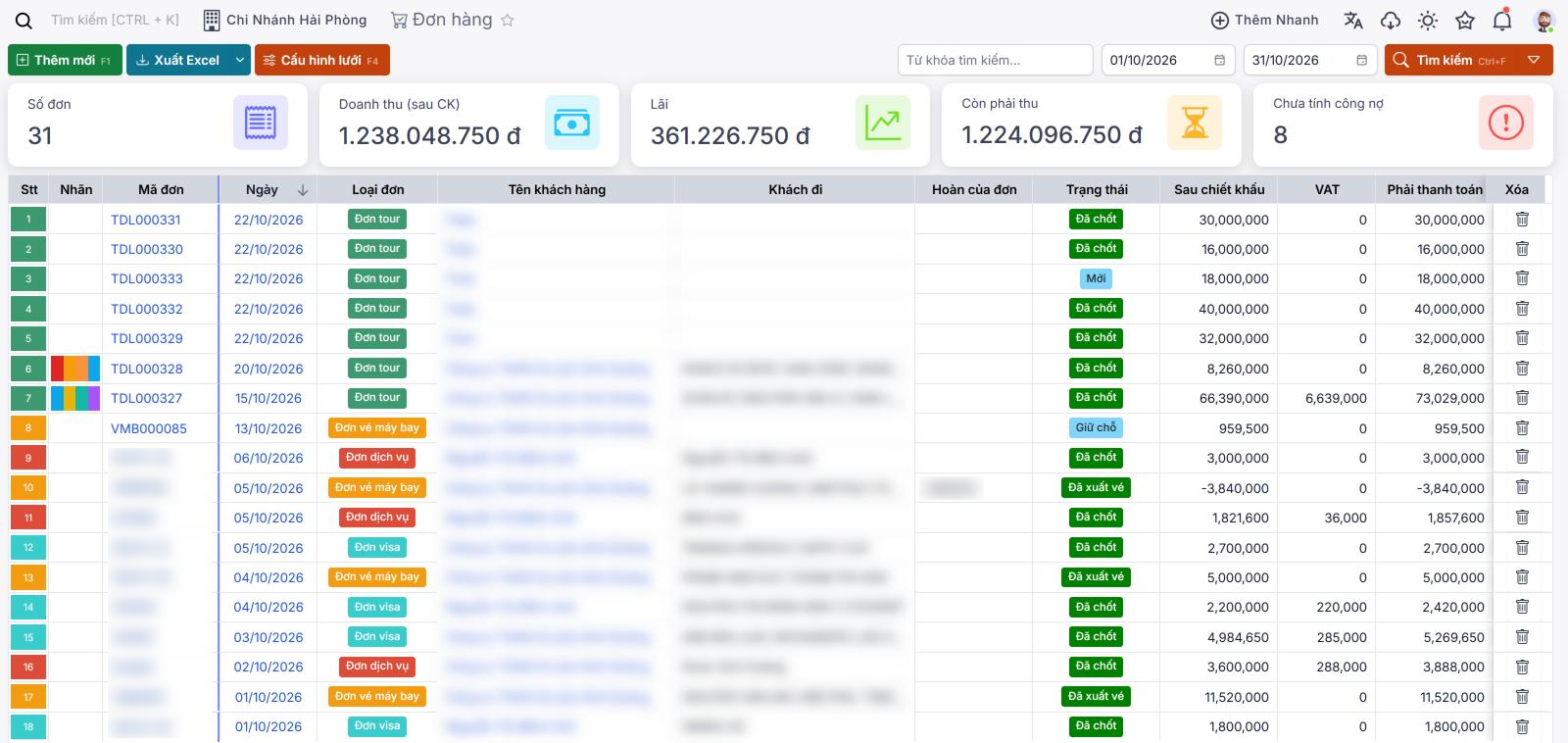Click Xuất Excel button
This screenshot has width=1568, height=743.
[178, 60]
